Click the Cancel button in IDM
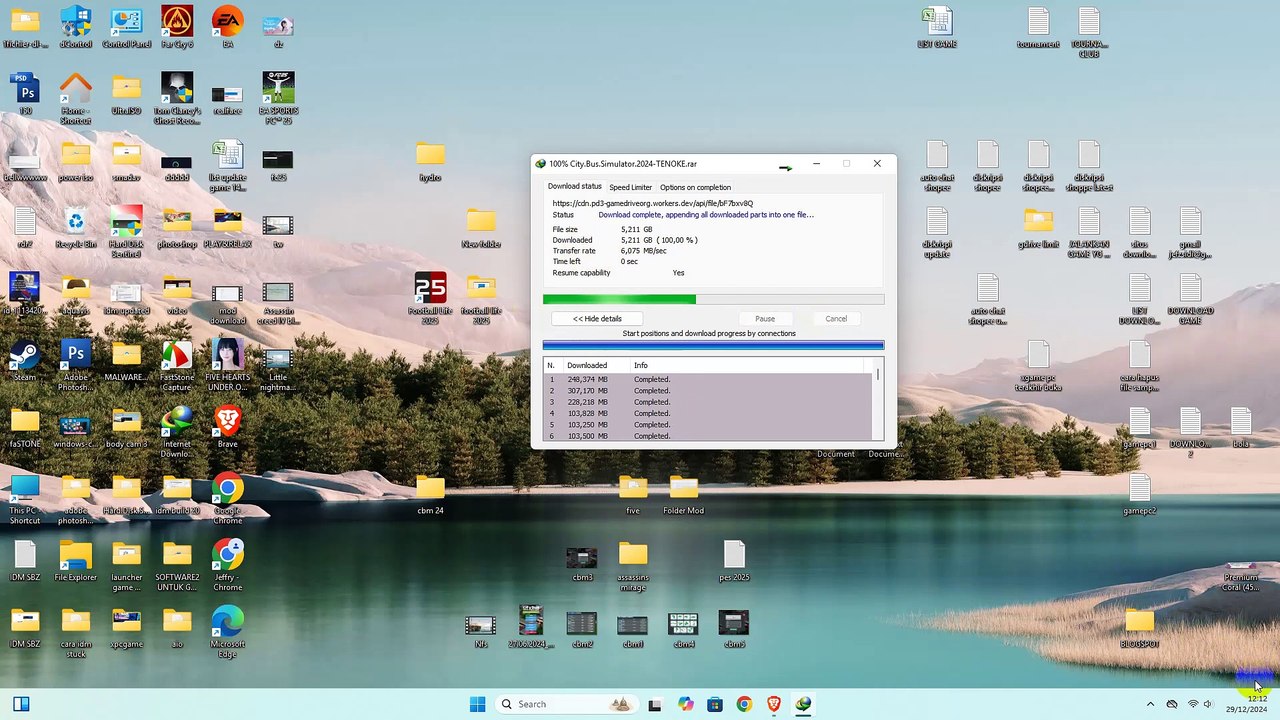 click(x=836, y=319)
